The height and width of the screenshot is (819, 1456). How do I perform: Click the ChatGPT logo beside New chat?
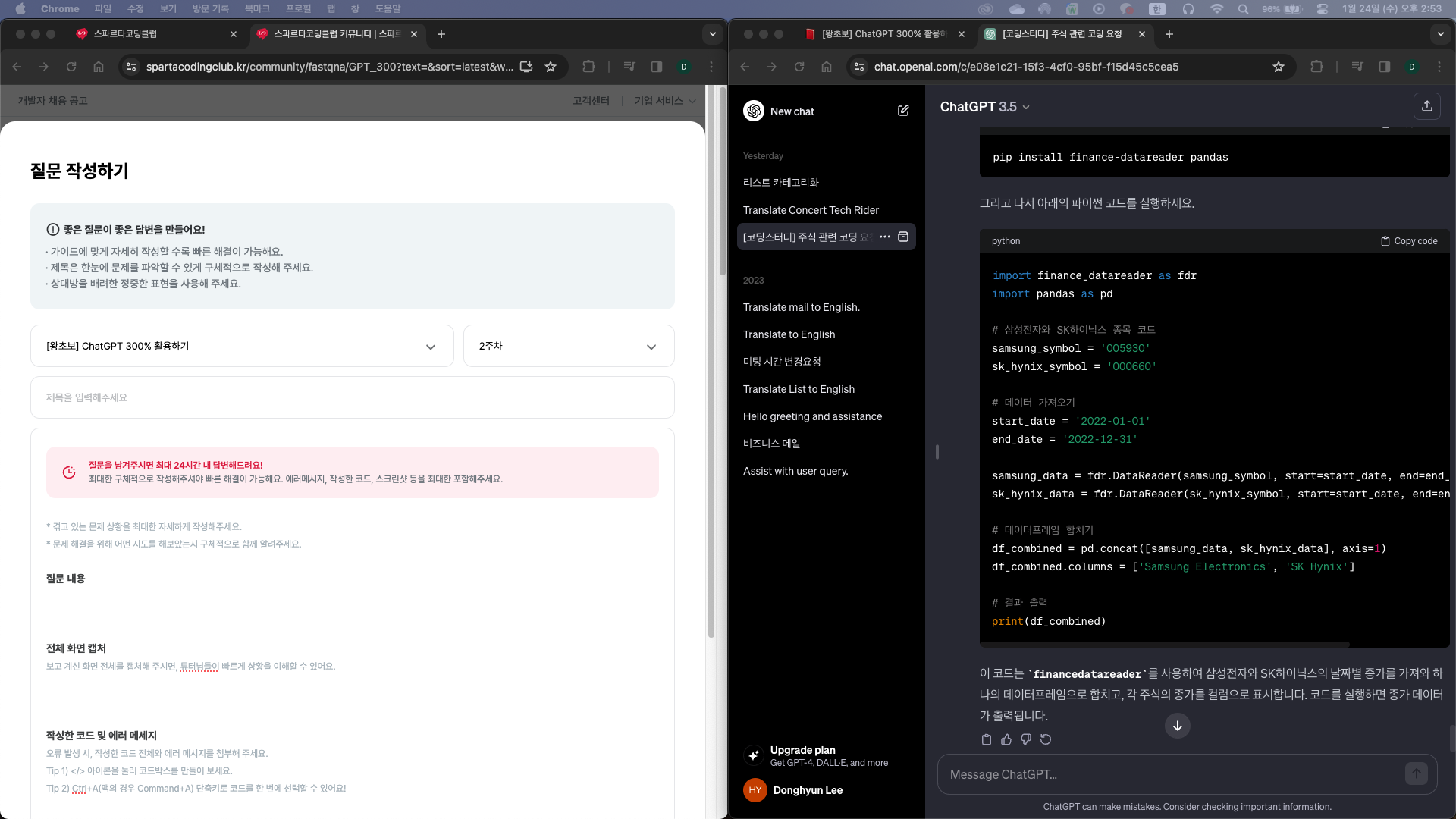(754, 111)
